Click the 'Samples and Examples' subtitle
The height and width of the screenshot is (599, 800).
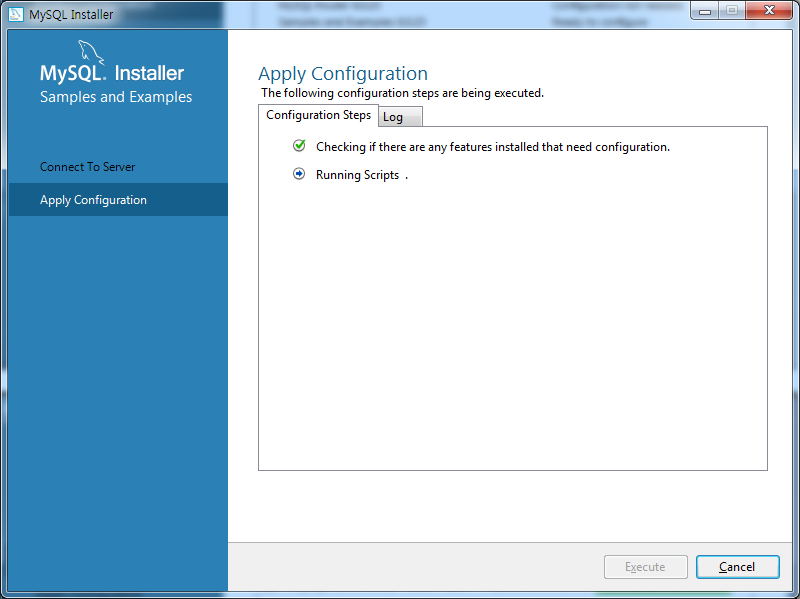point(116,96)
